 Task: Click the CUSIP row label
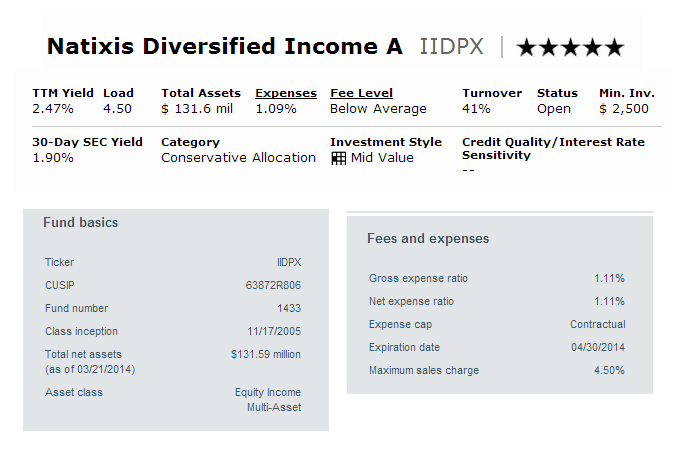[x=60, y=285]
